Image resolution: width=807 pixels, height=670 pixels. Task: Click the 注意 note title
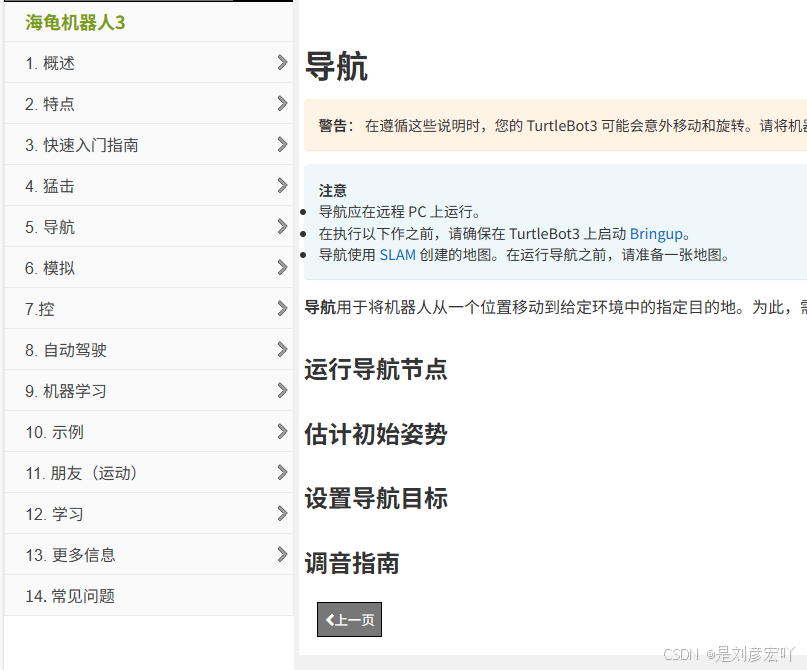click(332, 191)
